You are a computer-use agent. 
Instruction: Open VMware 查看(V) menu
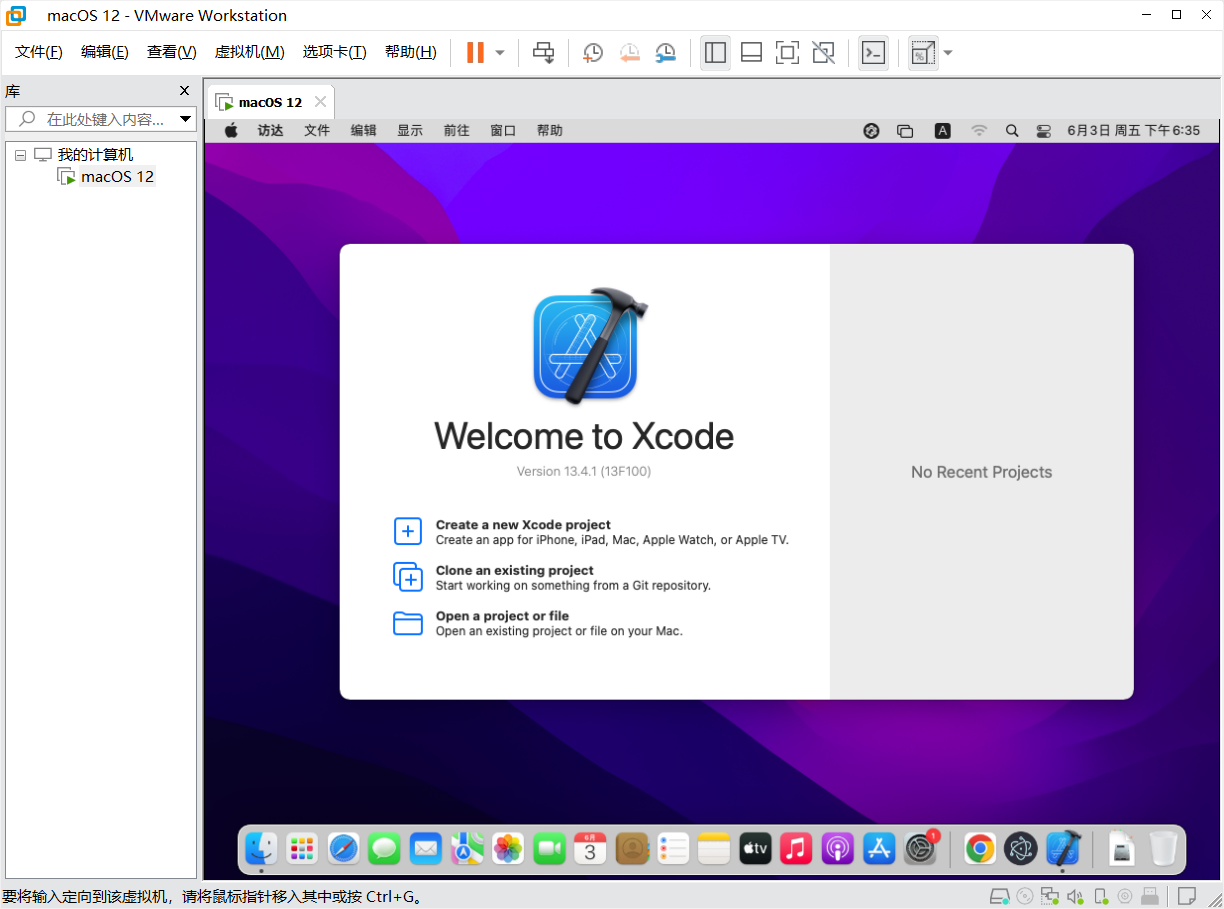(x=172, y=52)
